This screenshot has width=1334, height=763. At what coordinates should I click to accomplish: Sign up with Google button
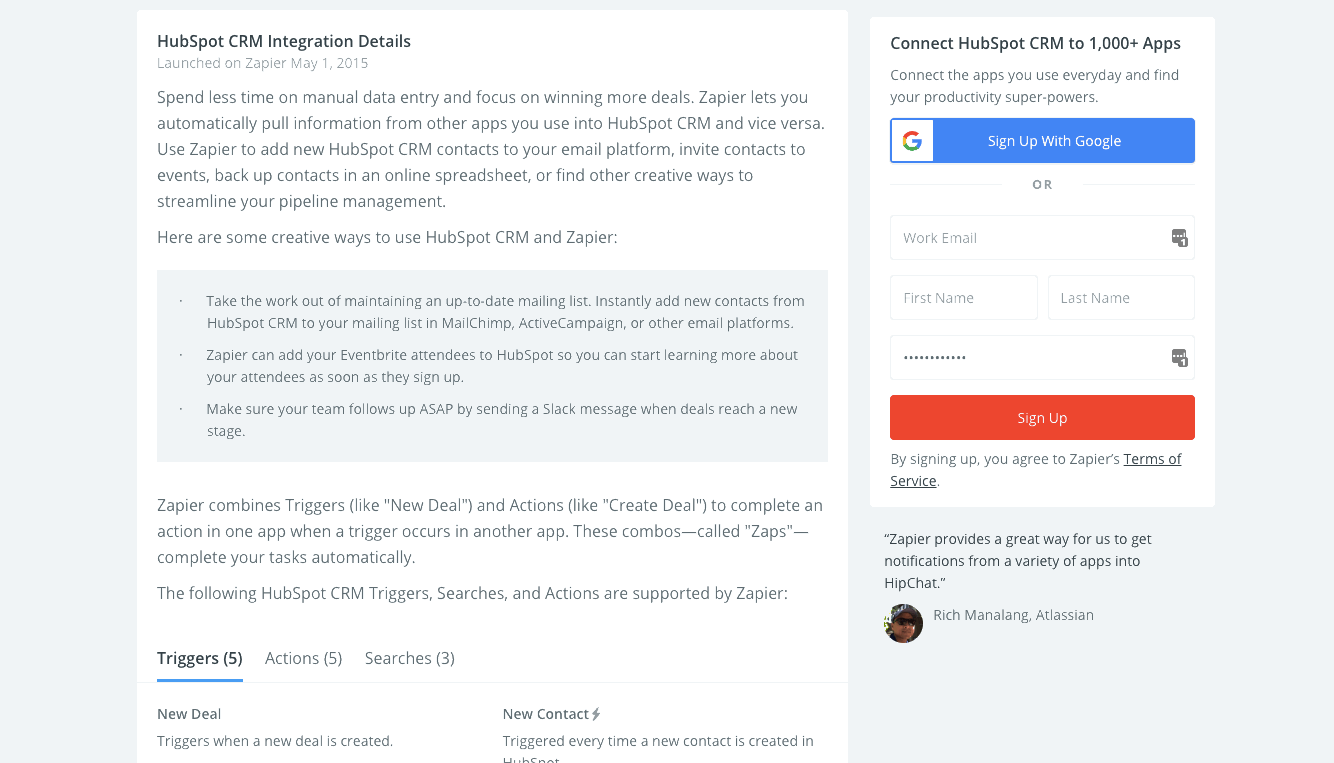click(x=1042, y=141)
